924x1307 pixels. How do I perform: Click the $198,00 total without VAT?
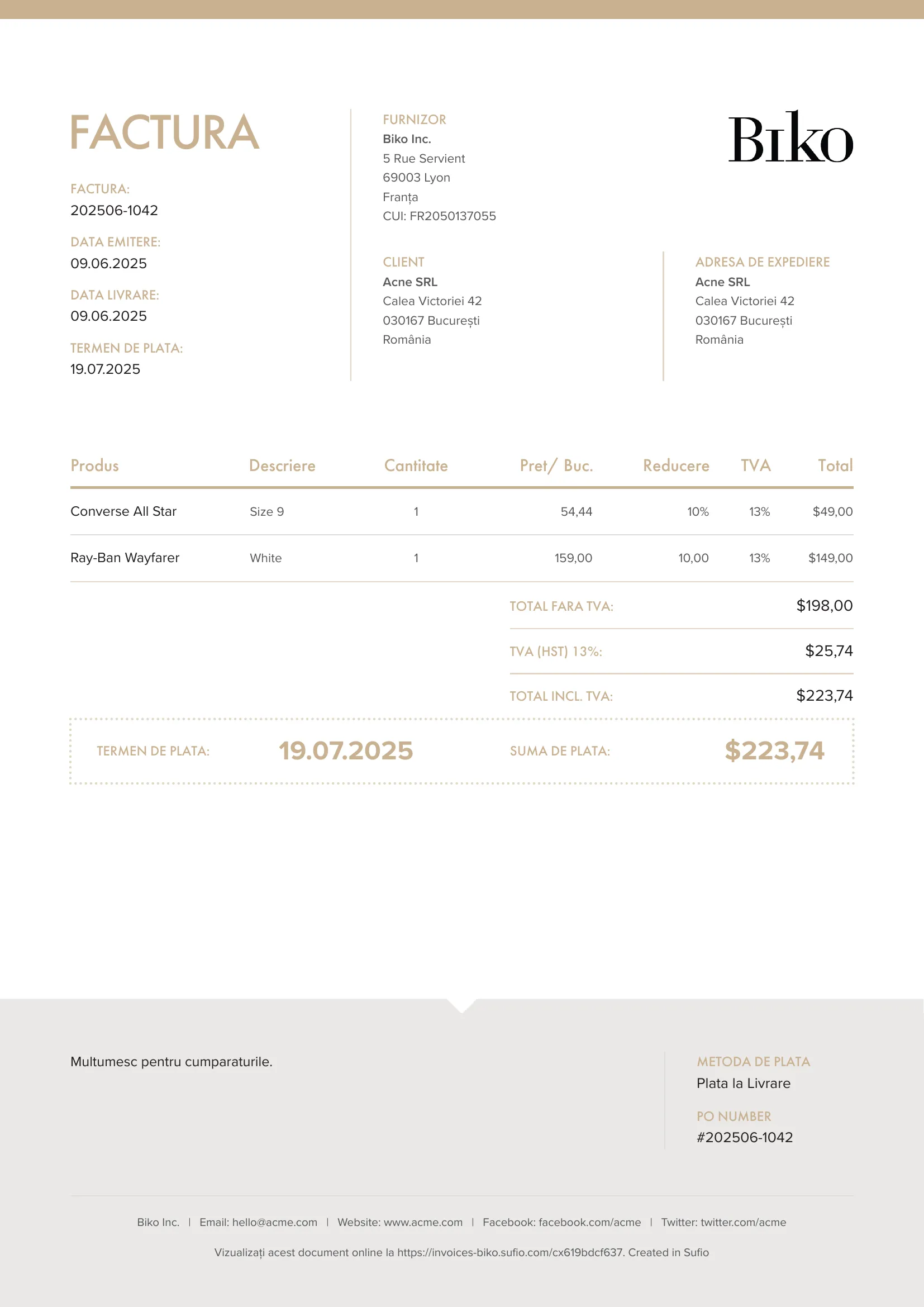(x=825, y=606)
